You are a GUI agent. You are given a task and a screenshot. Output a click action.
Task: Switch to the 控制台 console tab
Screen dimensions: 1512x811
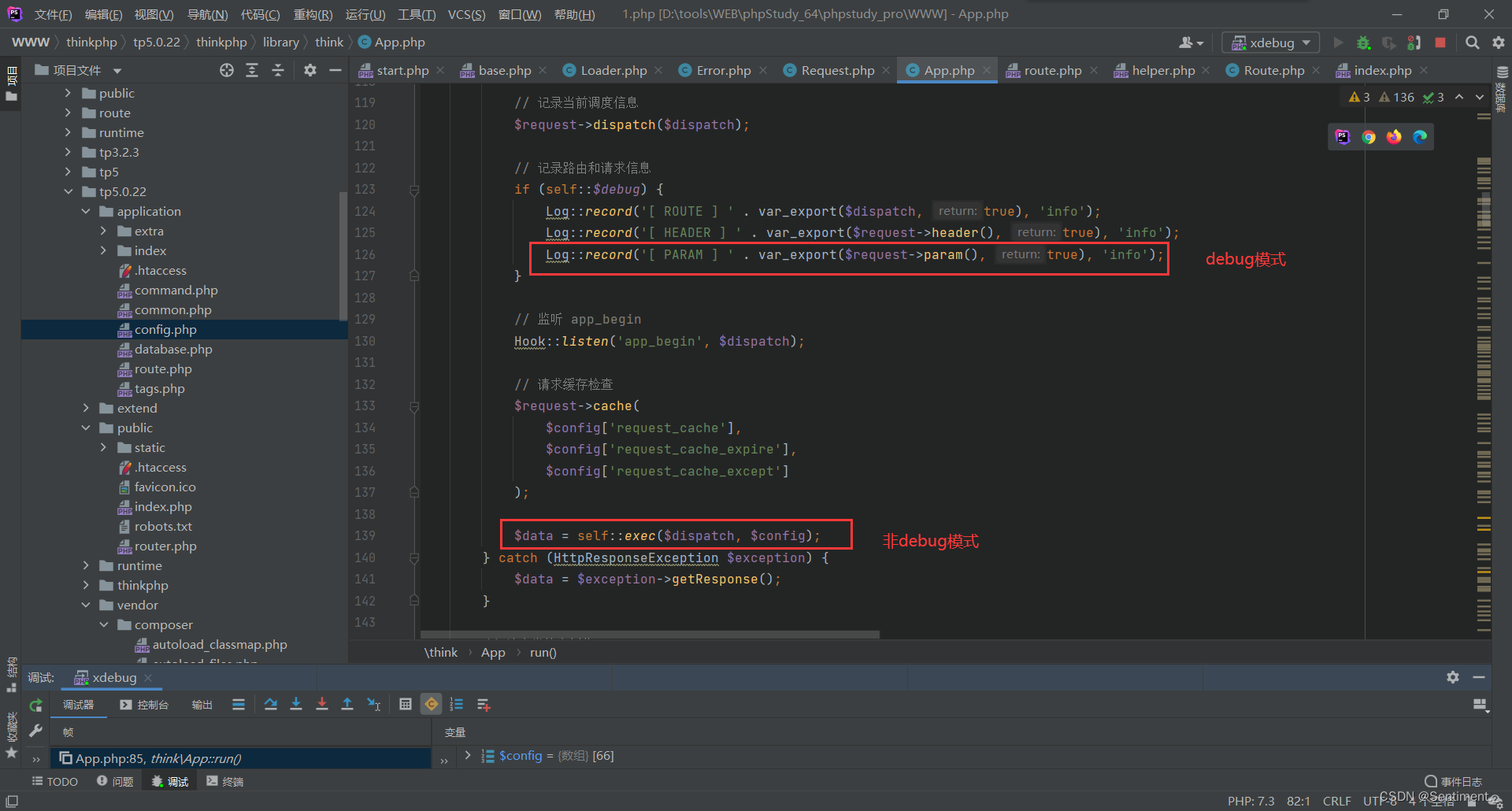pos(144,705)
